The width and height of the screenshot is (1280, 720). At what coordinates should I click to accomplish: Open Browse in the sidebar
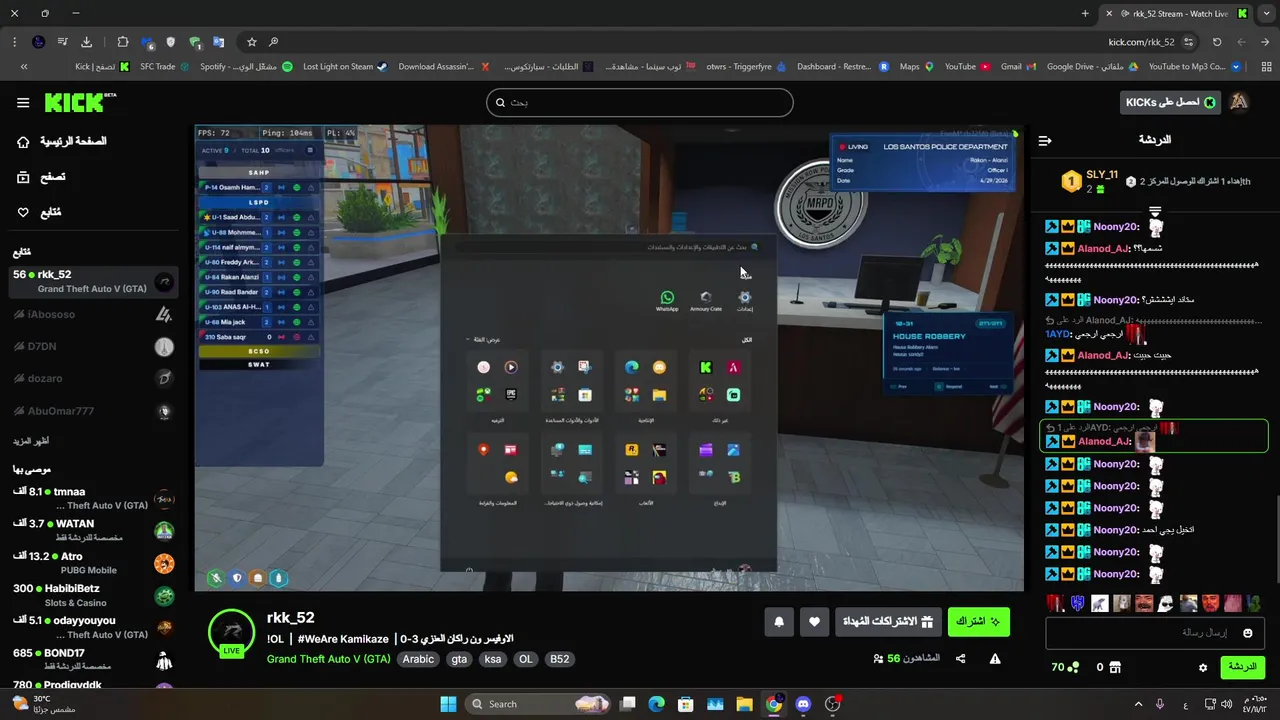(41, 177)
